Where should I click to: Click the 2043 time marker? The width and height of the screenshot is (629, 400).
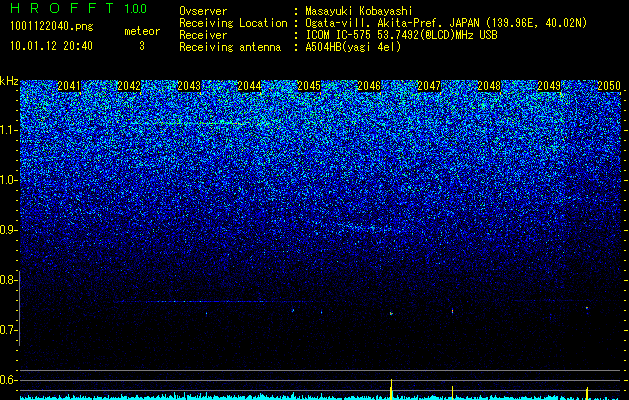pos(189,86)
